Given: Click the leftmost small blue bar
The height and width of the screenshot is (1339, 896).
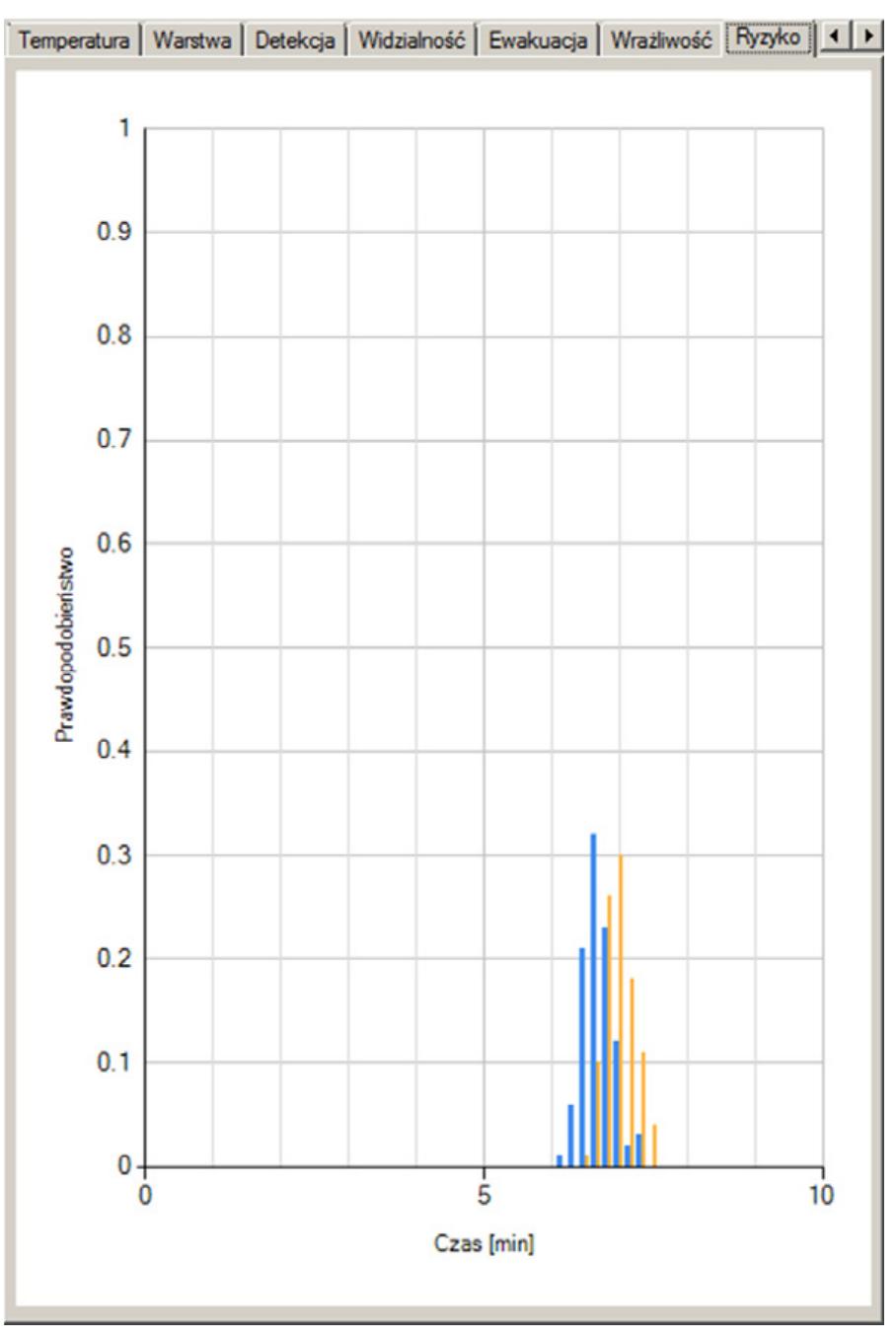Looking at the screenshot, I should [x=560, y=1160].
